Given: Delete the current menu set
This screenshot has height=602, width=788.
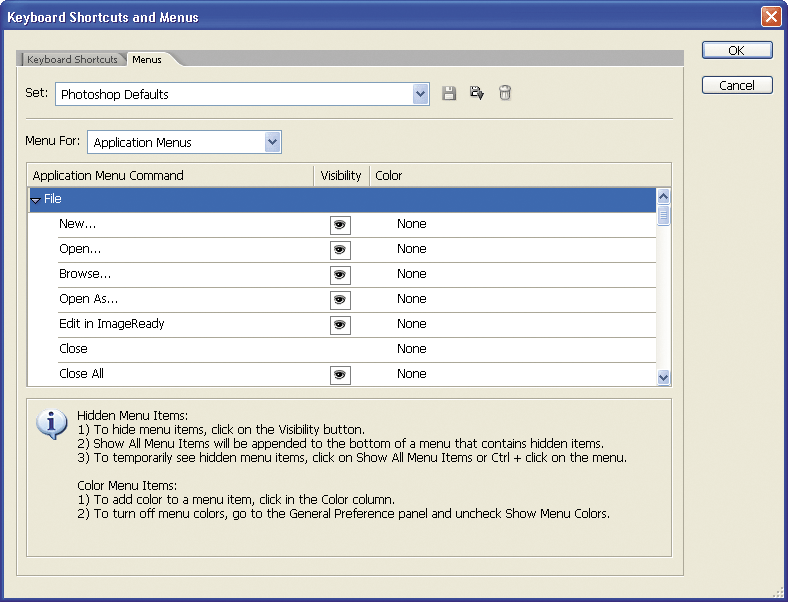Looking at the screenshot, I should click(x=505, y=94).
